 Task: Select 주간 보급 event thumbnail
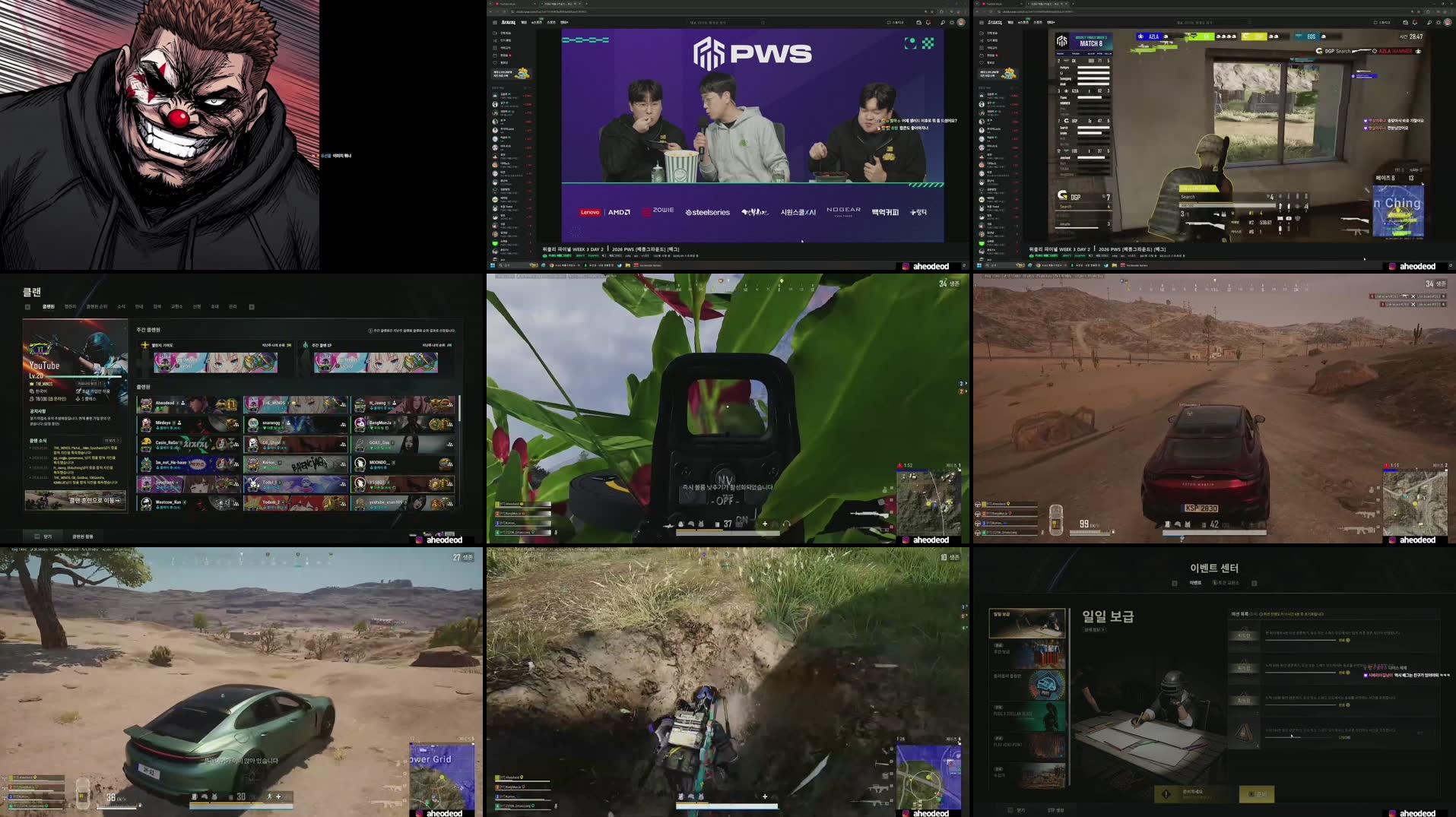click(x=1026, y=654)
